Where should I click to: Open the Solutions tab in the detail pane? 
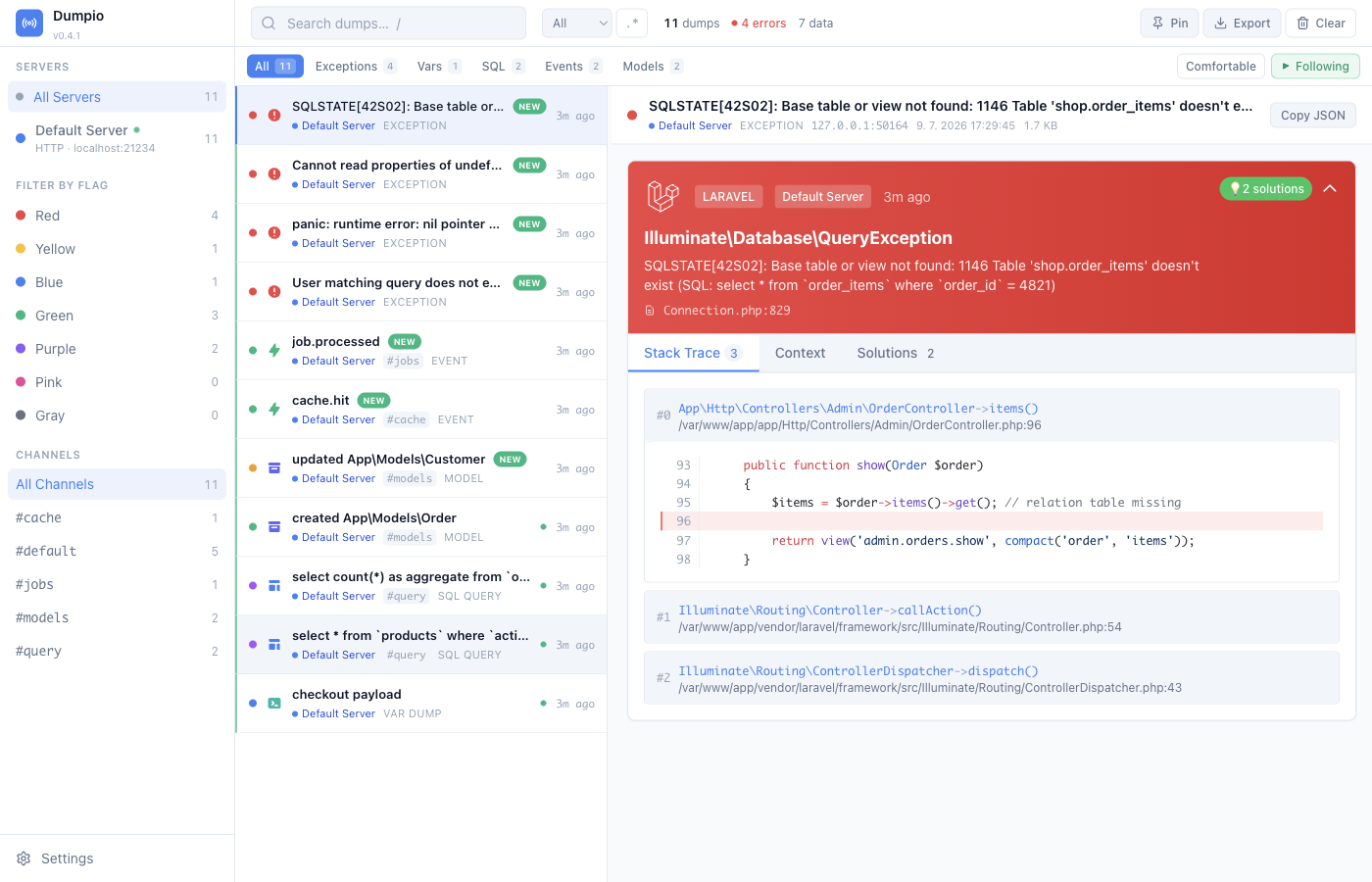pyautogui.click(x=896, y=353)
